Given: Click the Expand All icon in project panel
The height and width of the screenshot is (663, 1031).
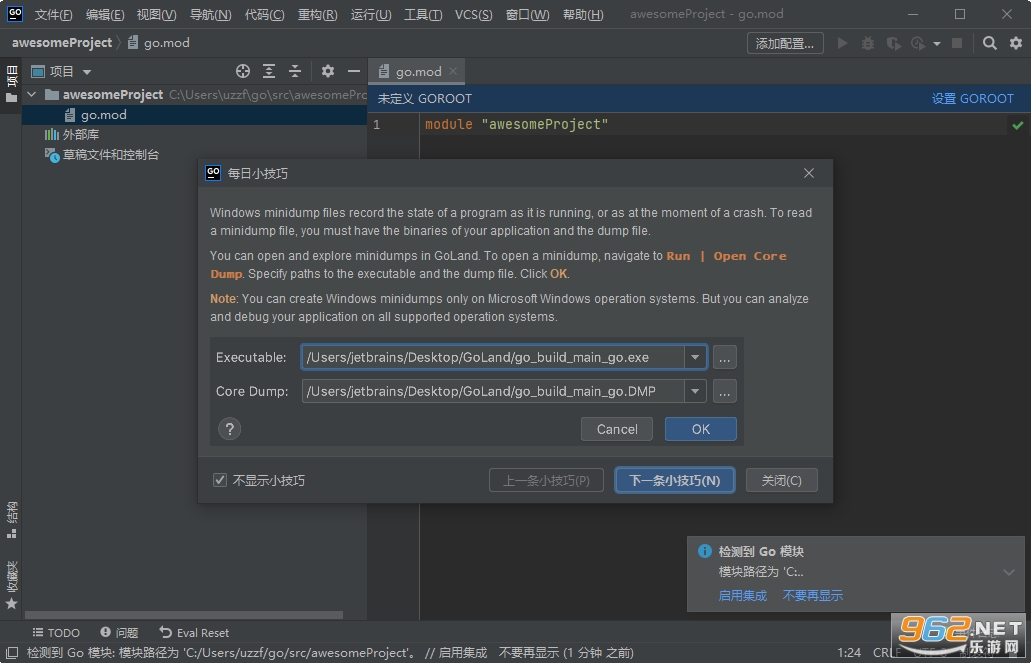Looking at the screenshot, I should click(x=269, y=71).
